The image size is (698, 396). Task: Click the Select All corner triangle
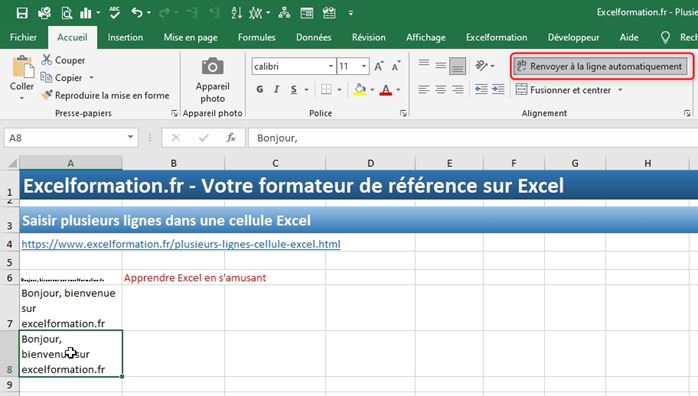[12, 163]
